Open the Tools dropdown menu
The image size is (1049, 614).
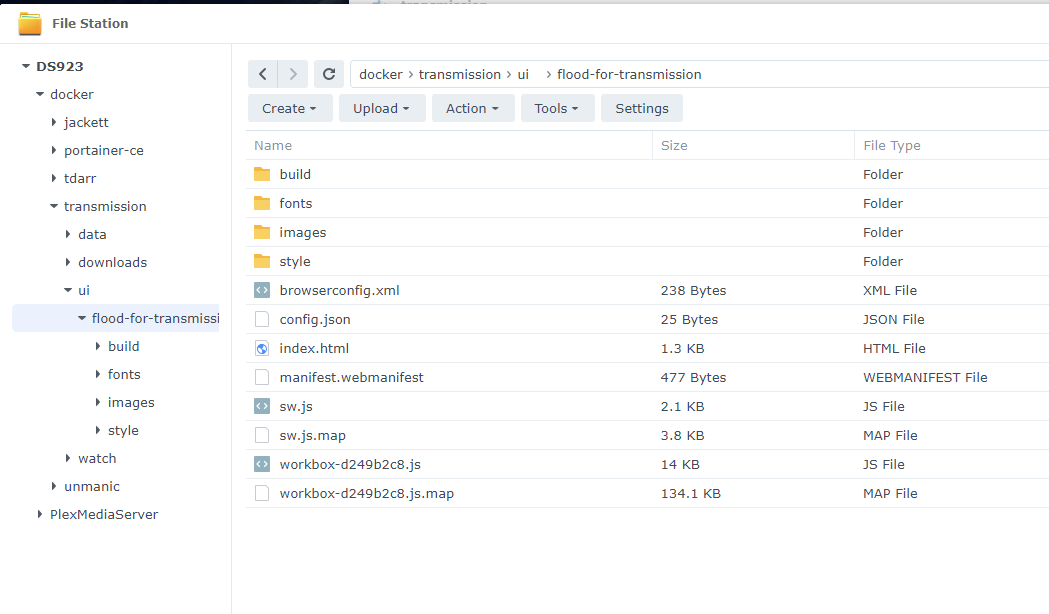pos(557,108)
